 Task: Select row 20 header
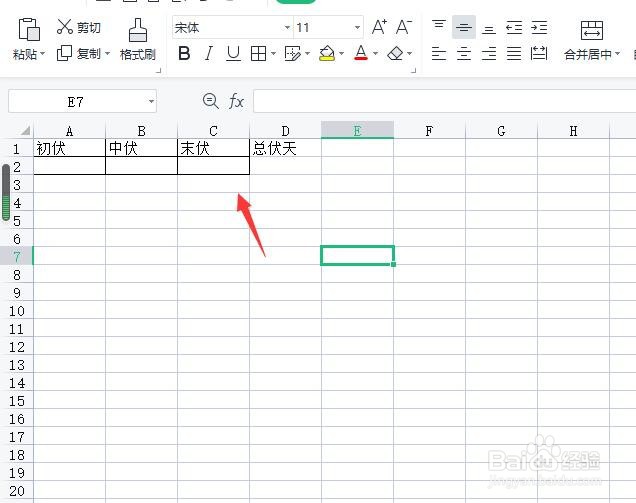coord(17,490)
